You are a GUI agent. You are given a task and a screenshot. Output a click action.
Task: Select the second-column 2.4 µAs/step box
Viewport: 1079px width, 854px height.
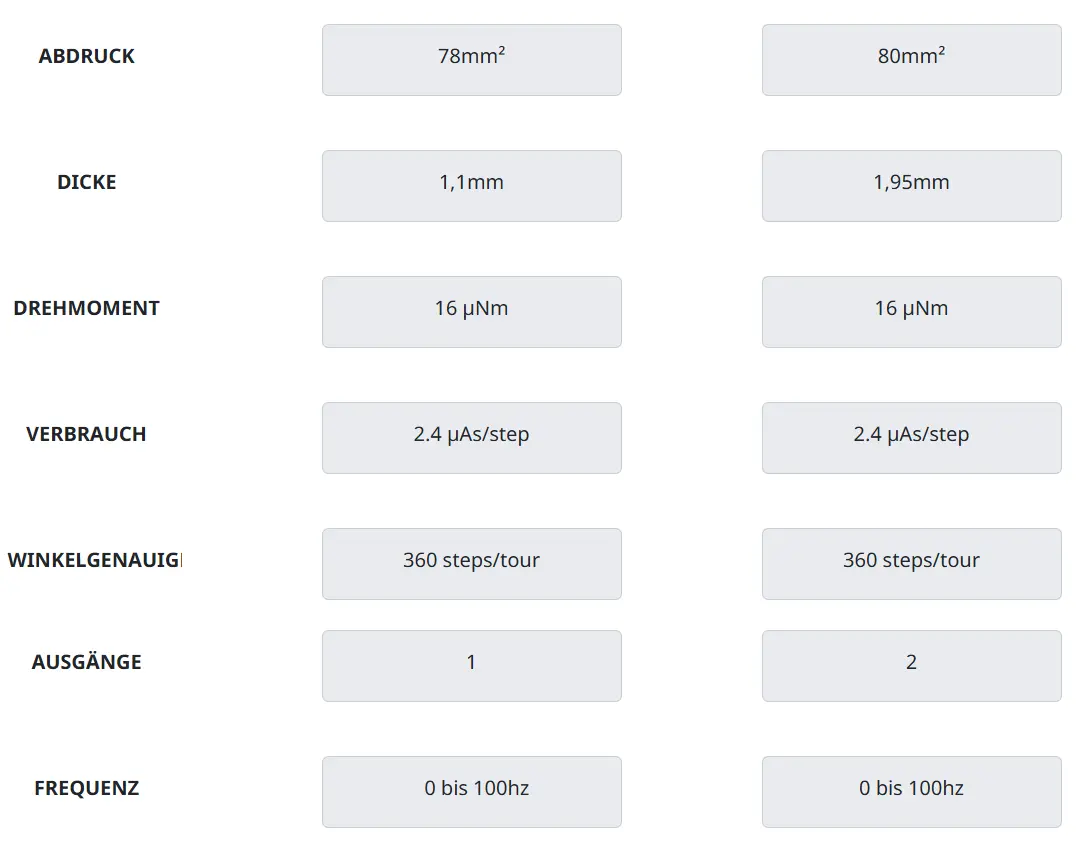[911, 438]
